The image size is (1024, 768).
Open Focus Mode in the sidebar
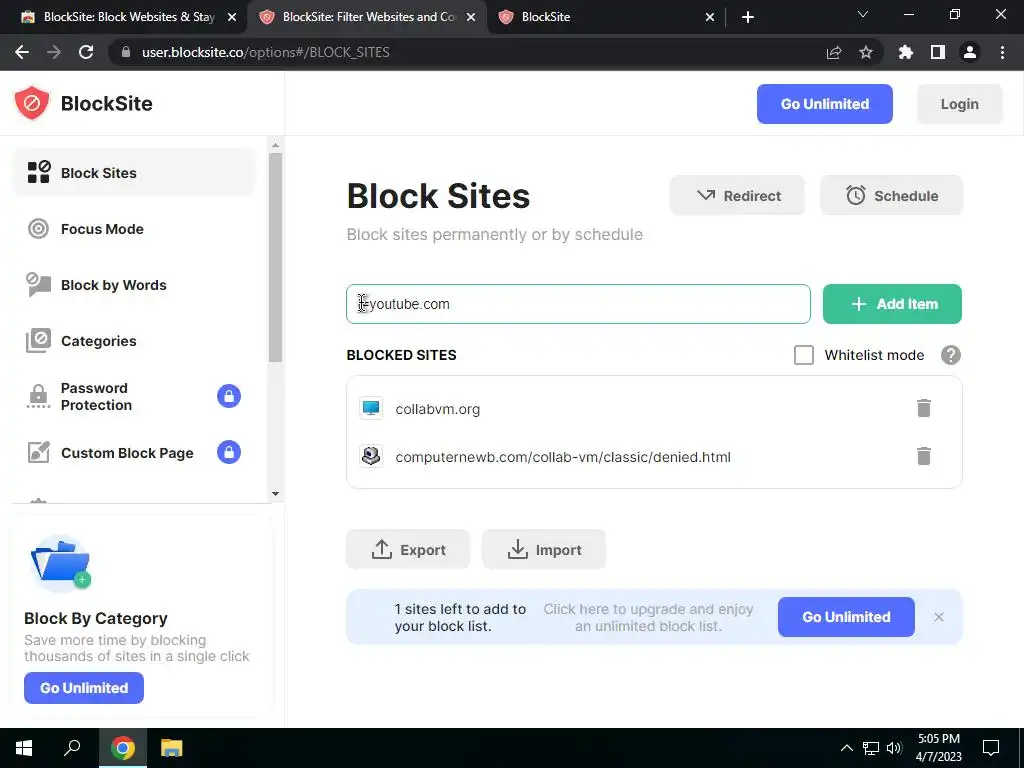point(133,229)
